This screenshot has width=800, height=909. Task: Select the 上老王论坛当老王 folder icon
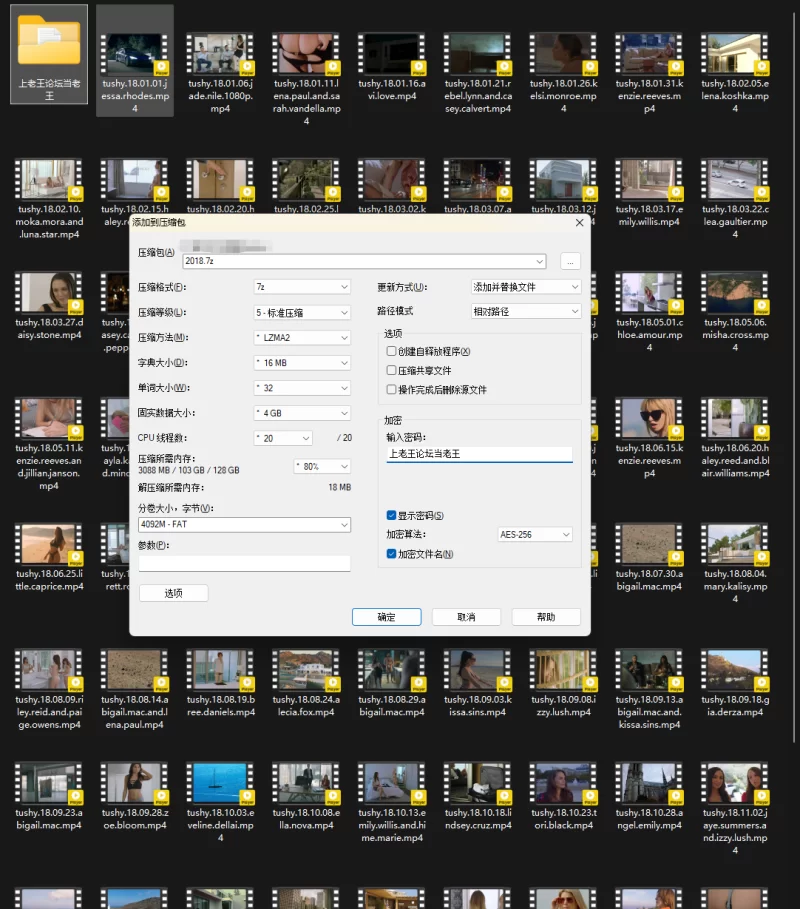point(49,53)
